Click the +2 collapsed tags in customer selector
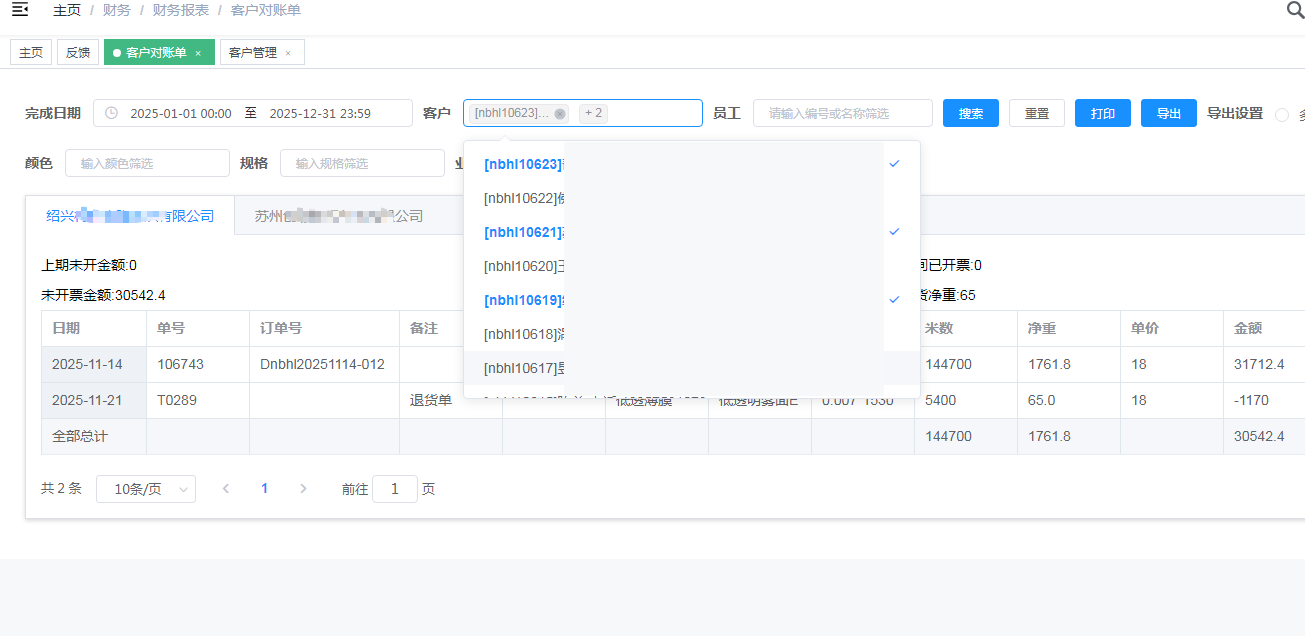Image resolution: width=1305 pixels, height=636 pixels. click(x=594, y=113)
